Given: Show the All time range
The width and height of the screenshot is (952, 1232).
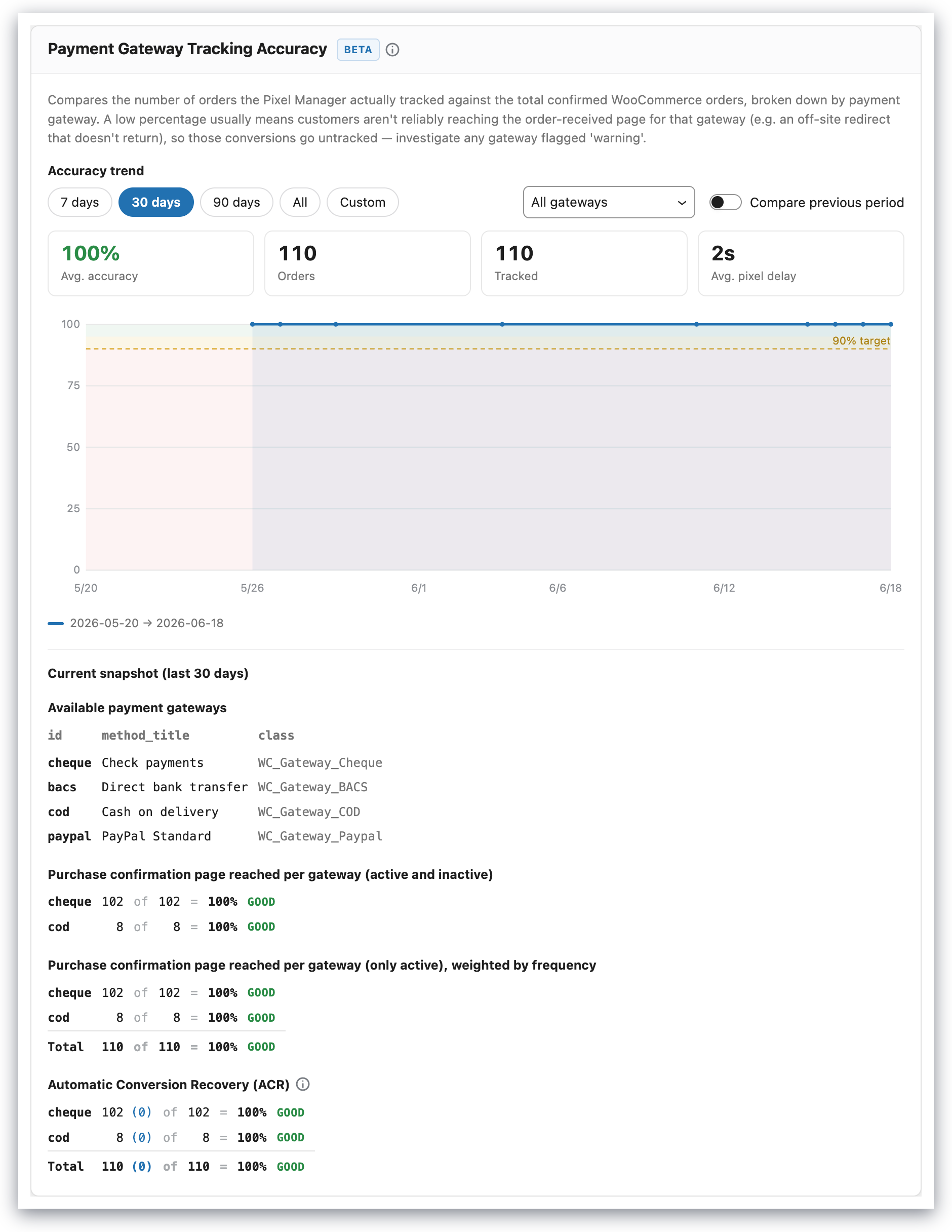Looking at the screenshot, I should point(300,202).
